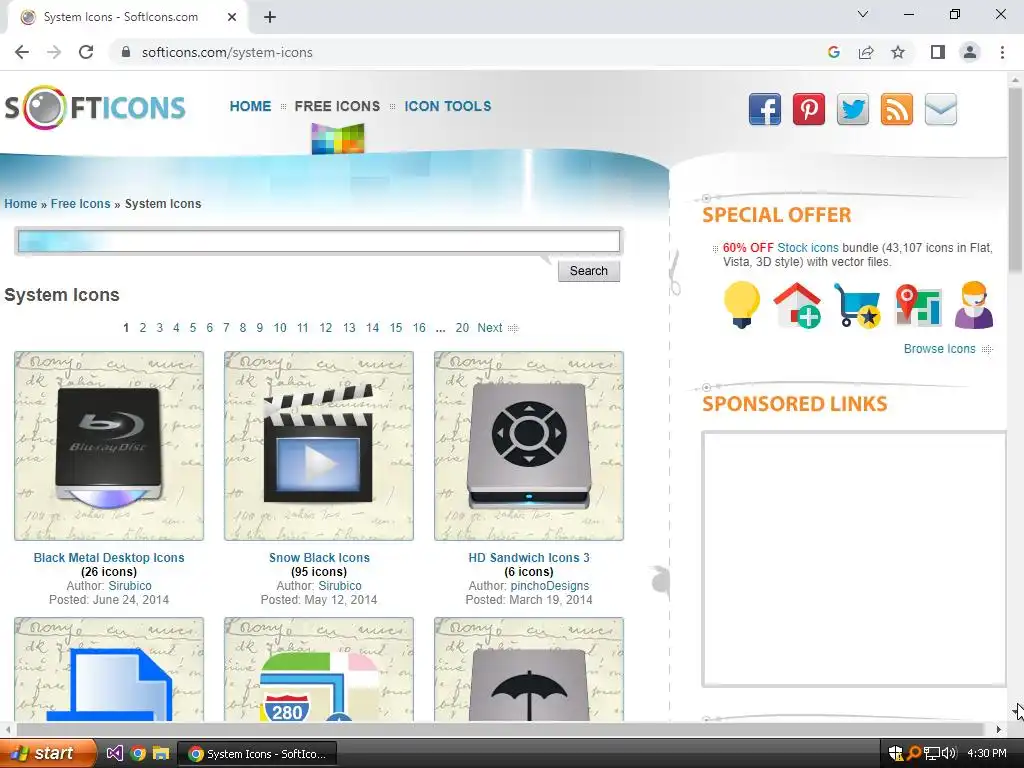This screenshot has height=768, width=1024.
Task: Click the Stock icons offer link
Action: pyautogui.click(x=808, y=248)
